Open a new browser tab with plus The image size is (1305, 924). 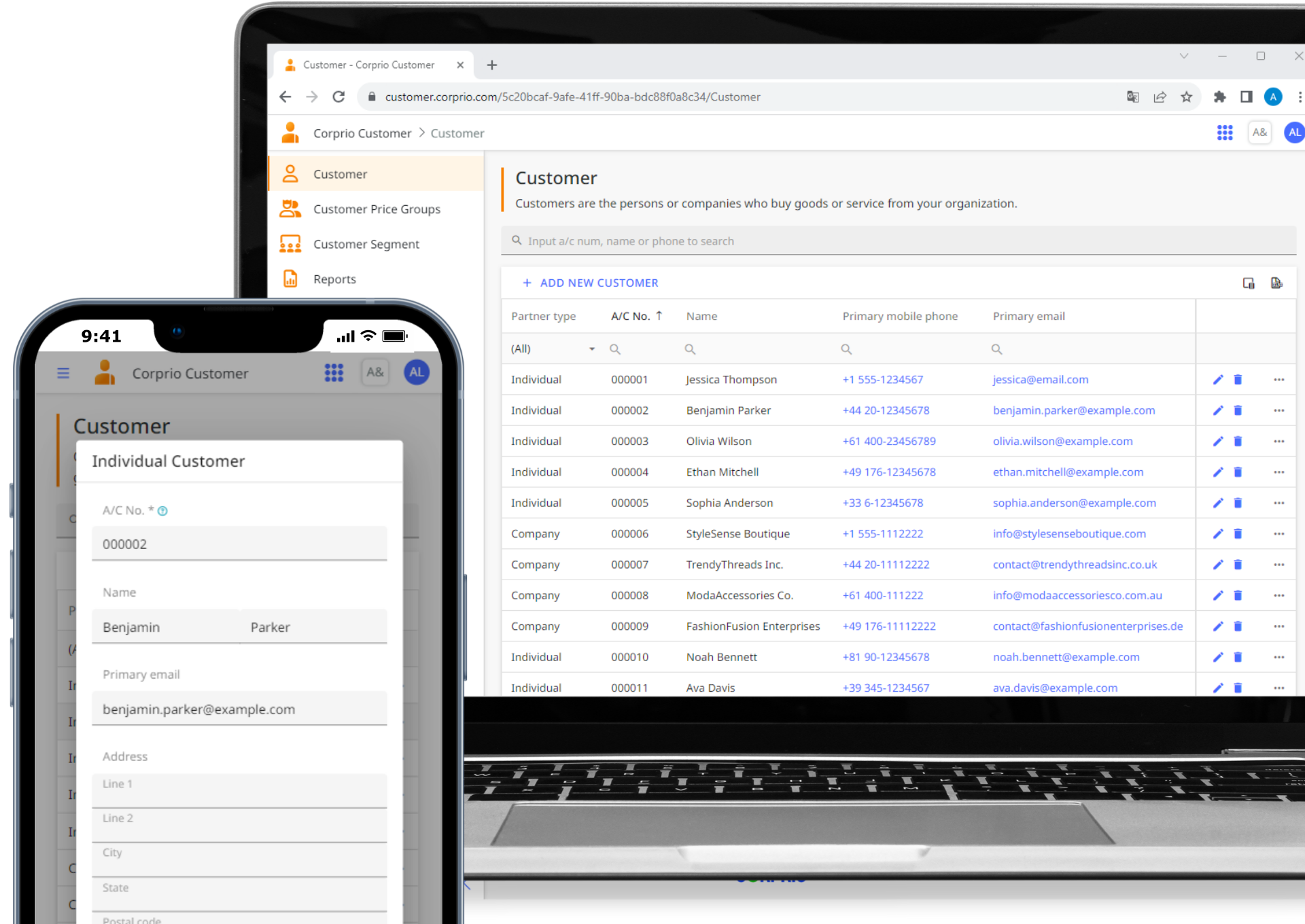(x=492, y=65)
